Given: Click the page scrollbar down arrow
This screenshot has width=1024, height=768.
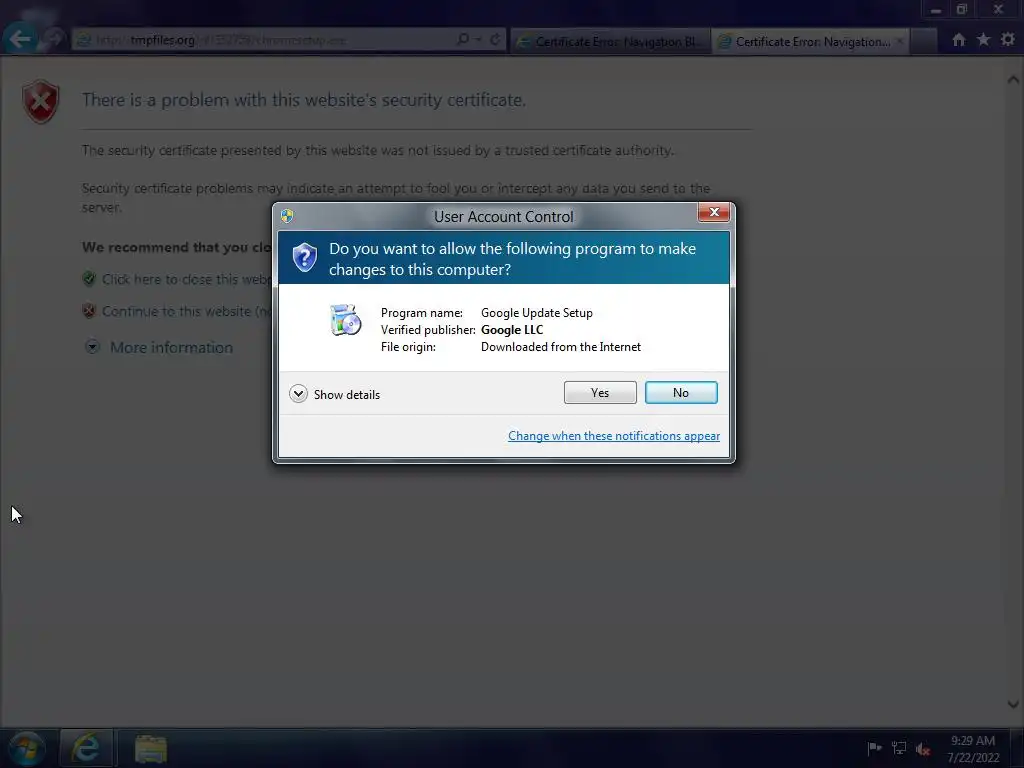Looking at the screenshot, I should [1013, 704].
